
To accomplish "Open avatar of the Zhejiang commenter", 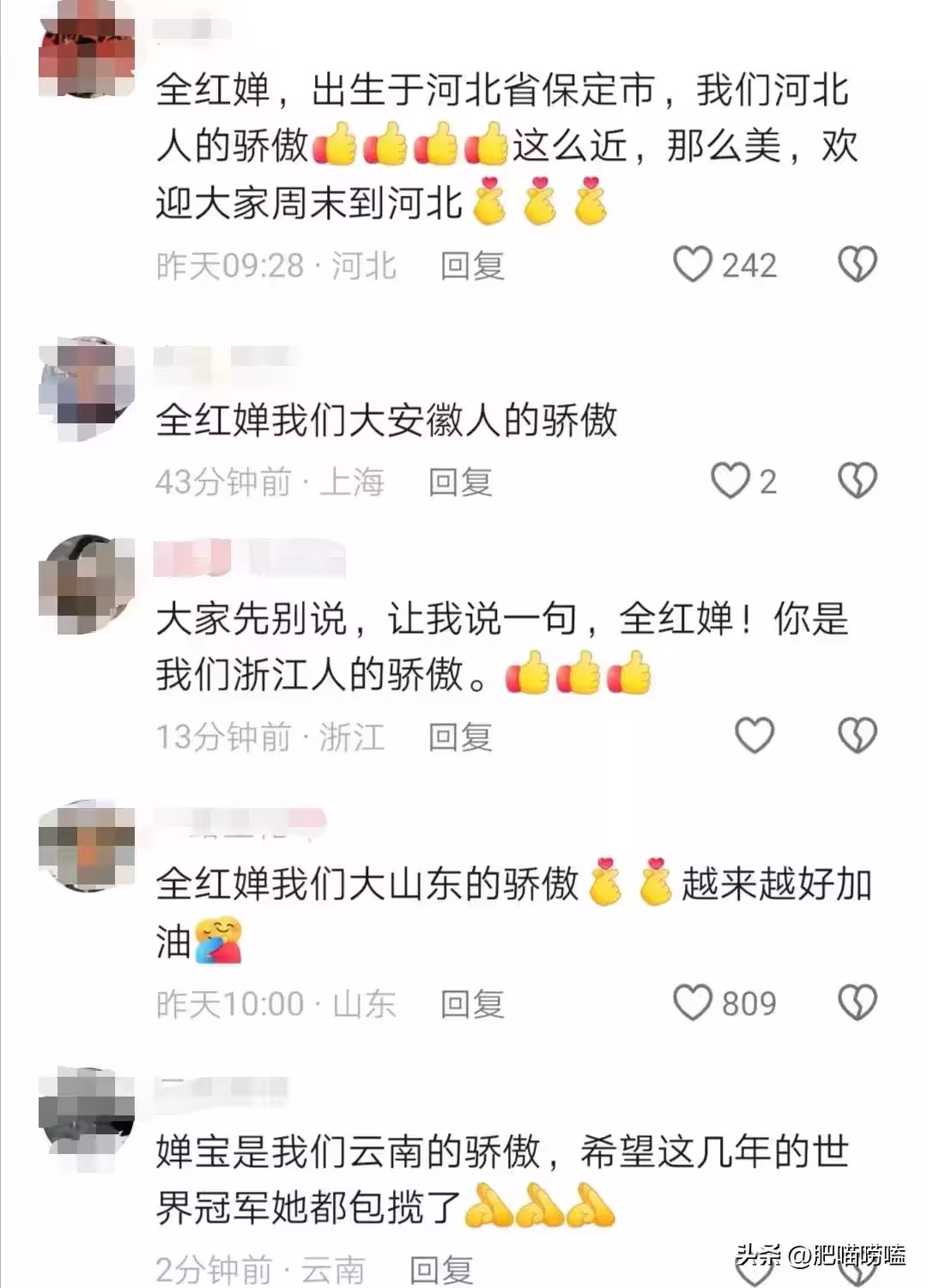I will (87, 585).
